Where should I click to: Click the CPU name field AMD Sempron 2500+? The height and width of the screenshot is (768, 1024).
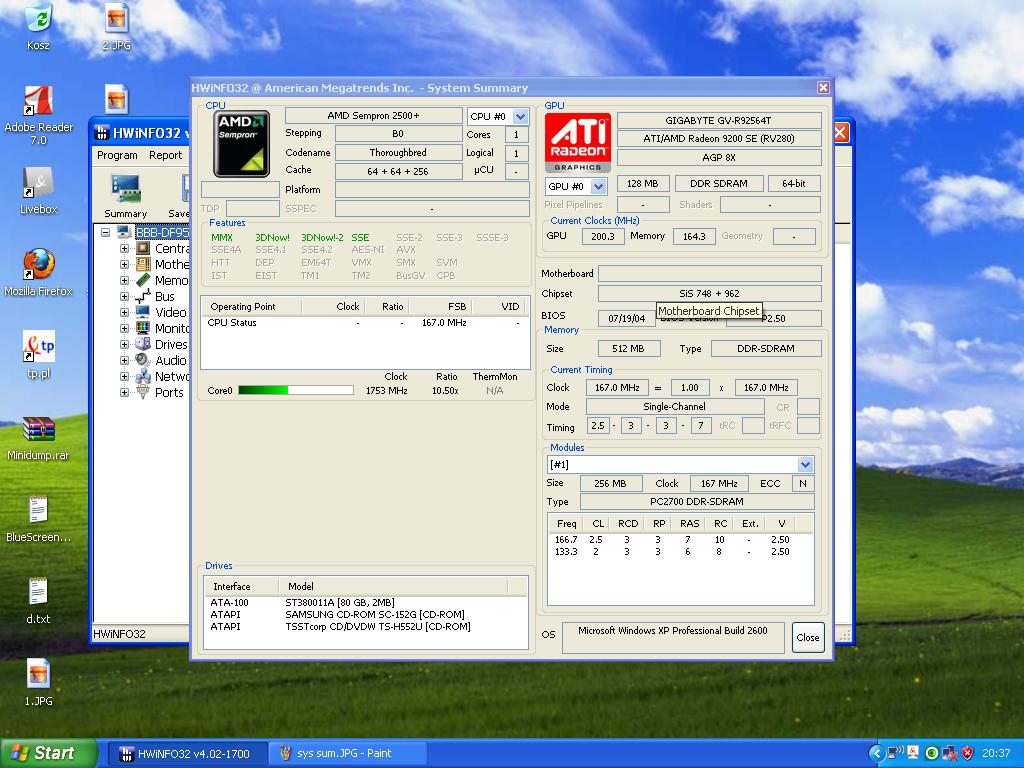[x=374, y=116]
